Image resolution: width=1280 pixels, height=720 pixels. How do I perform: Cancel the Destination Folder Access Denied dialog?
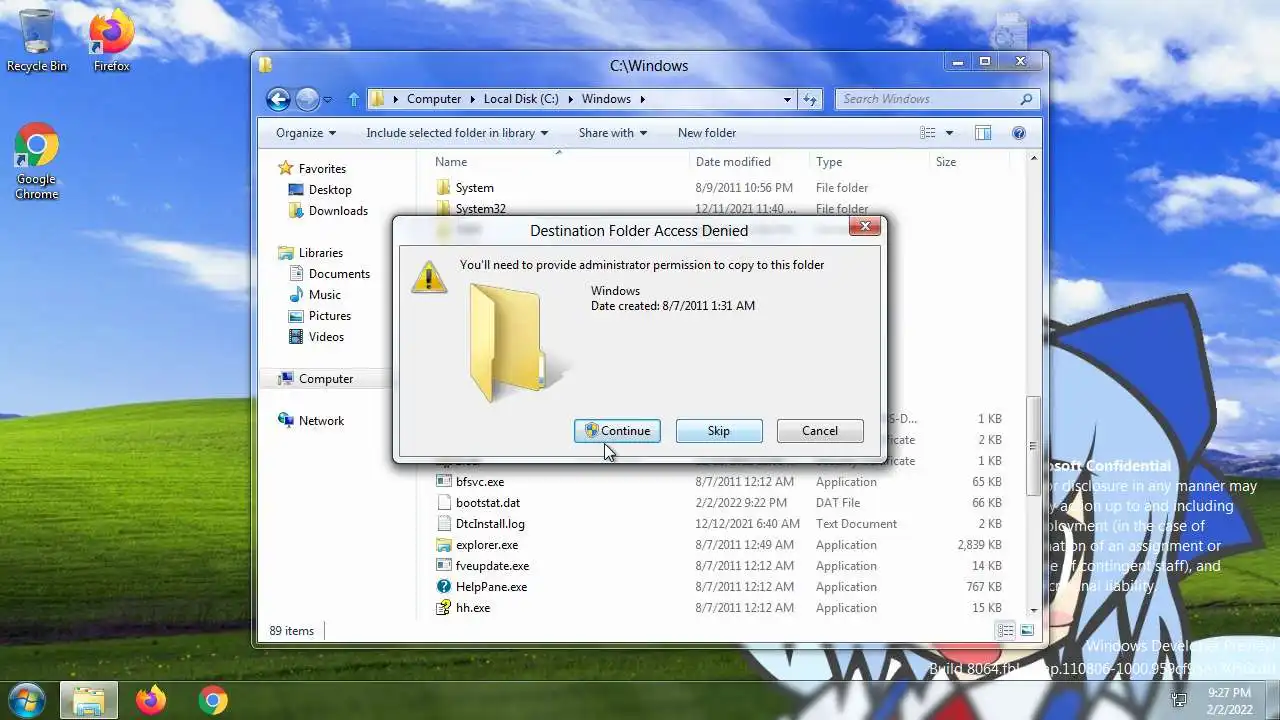point(820,431)
